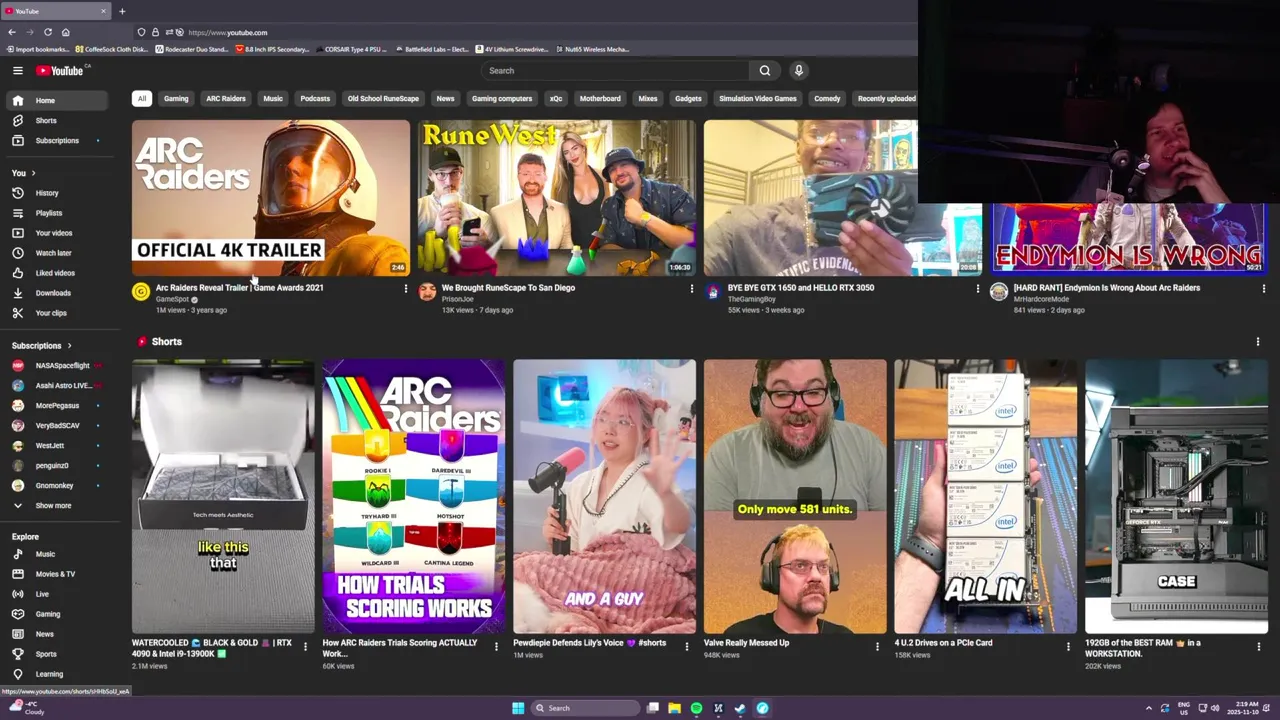Expand the You section chevron
The width and height of the screenshot is (1280, 720).
(33, 173)
